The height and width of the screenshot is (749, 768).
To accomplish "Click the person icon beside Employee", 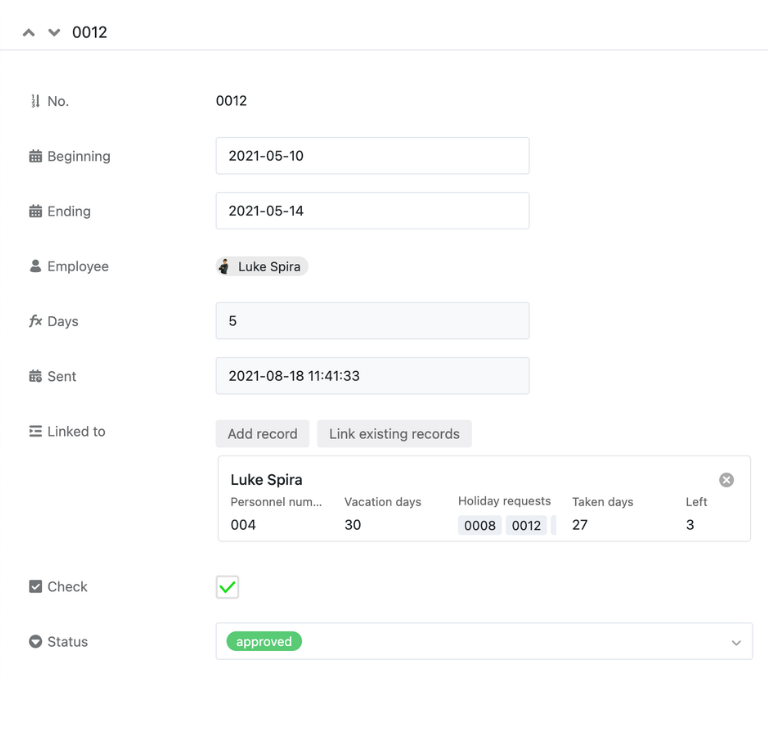I will [x=35, y=266].
